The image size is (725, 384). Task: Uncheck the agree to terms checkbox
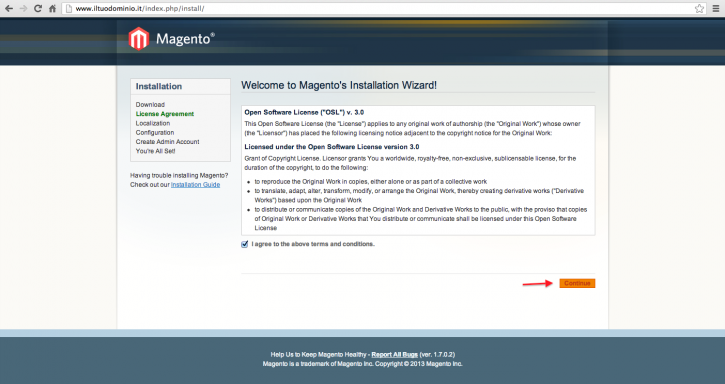tap(245, 244)
